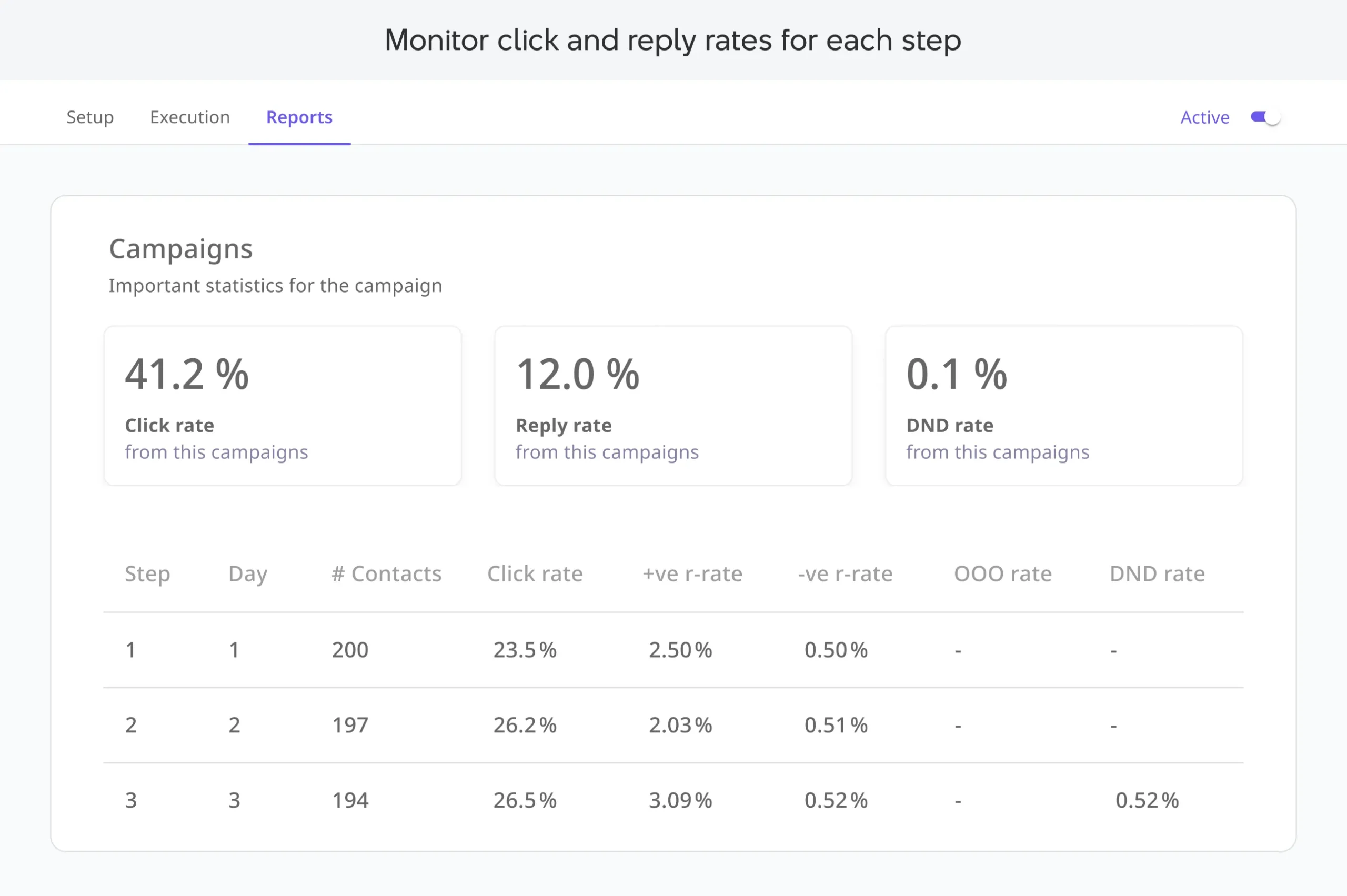Click 'Important statistics for the campaign' subtitle
This screenshot has width=1347, height=896.
point(276,286)
